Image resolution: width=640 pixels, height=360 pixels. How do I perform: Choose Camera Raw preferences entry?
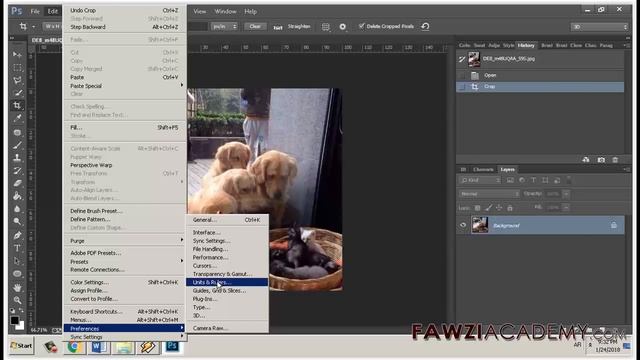pos(227,328)
